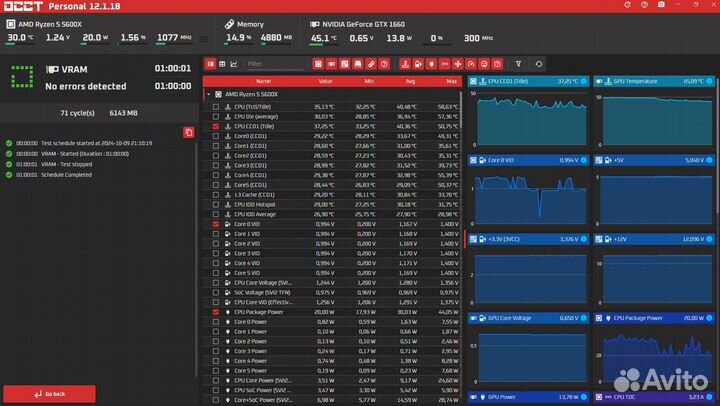Viewport: 720px width, 406px height.
Task: Click the GPU Power graph header
Action: (528, 397)
